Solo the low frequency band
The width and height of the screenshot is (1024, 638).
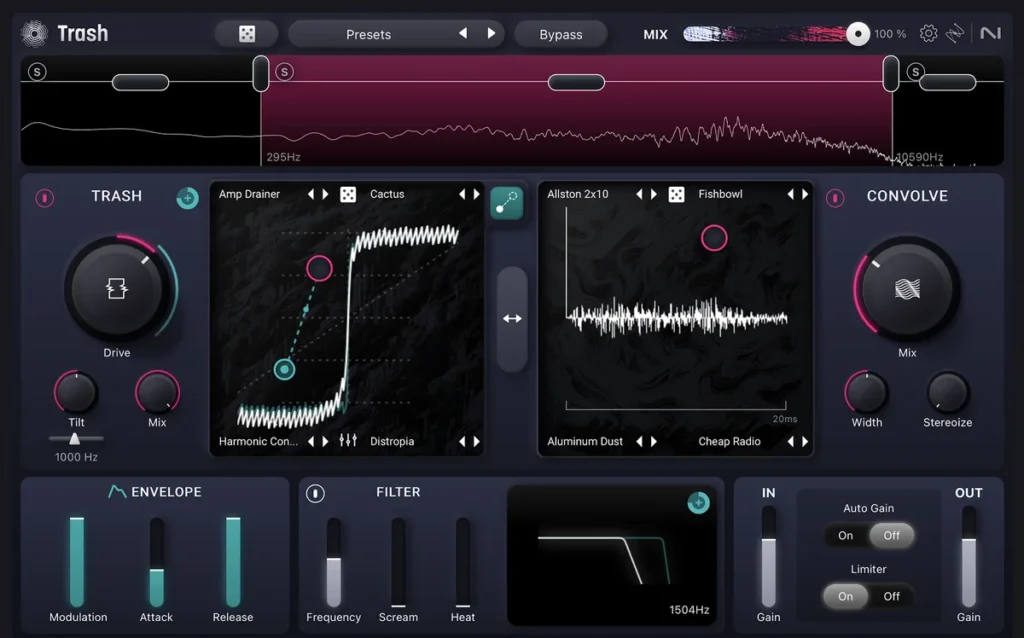[37, 72]
